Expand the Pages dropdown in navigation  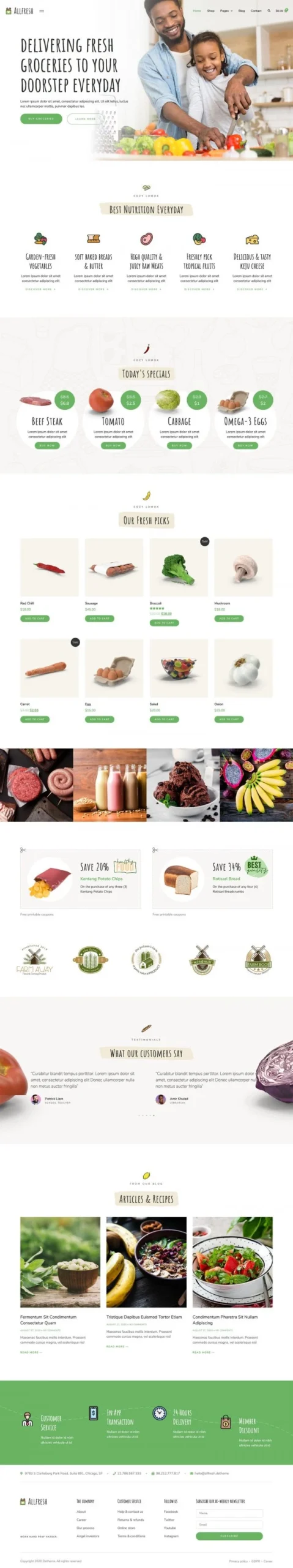point(226,10)
